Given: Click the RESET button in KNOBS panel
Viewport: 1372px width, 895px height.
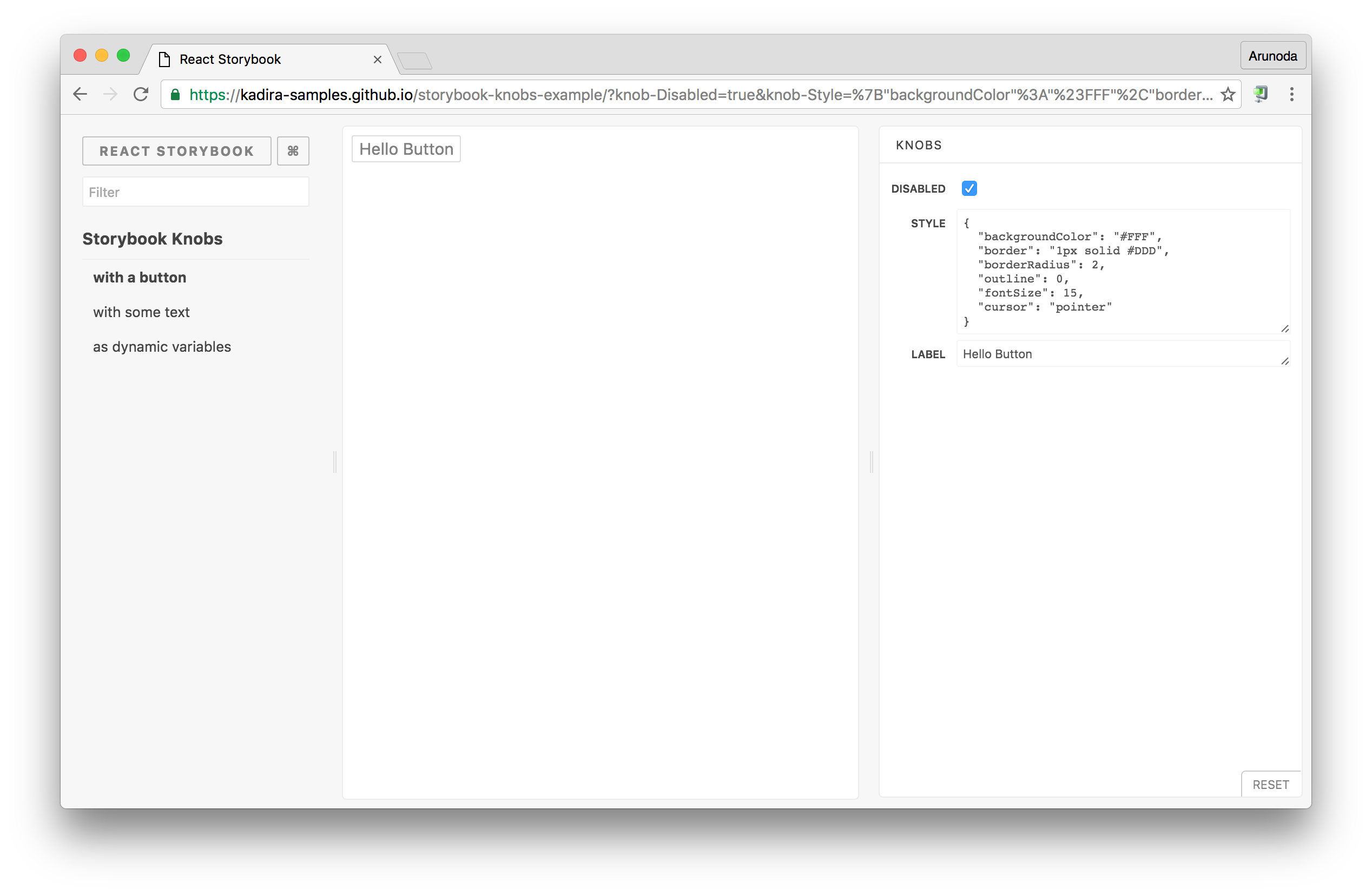Looking at the screenshot, I should pos(1269,783).
